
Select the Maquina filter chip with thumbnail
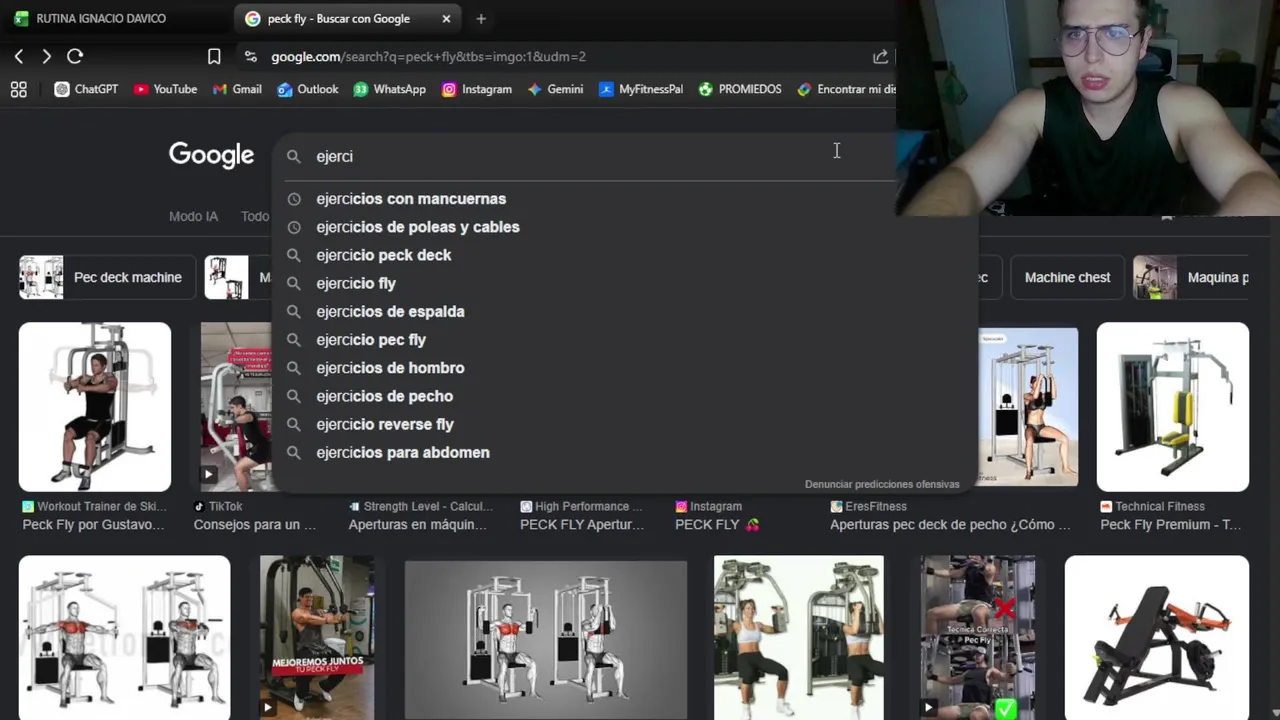(x=1192, y=278)
